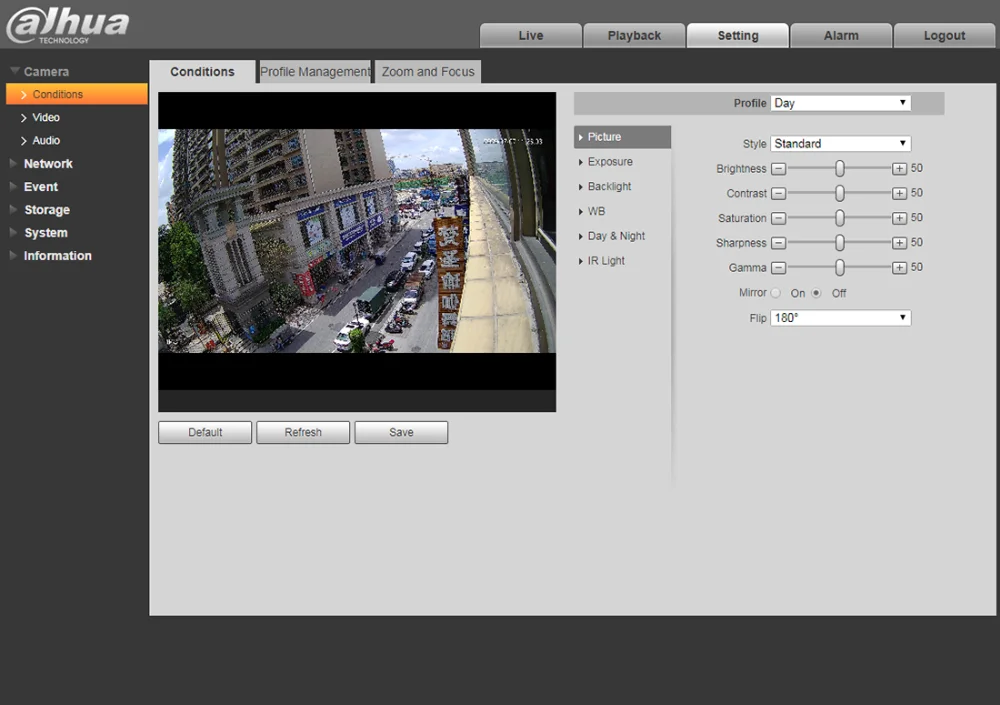Image resolution: width=1000 pixels, height=705 pixels.
Task: Open the Style dropdown set to Standard
Action: click(x=840, y=144)
